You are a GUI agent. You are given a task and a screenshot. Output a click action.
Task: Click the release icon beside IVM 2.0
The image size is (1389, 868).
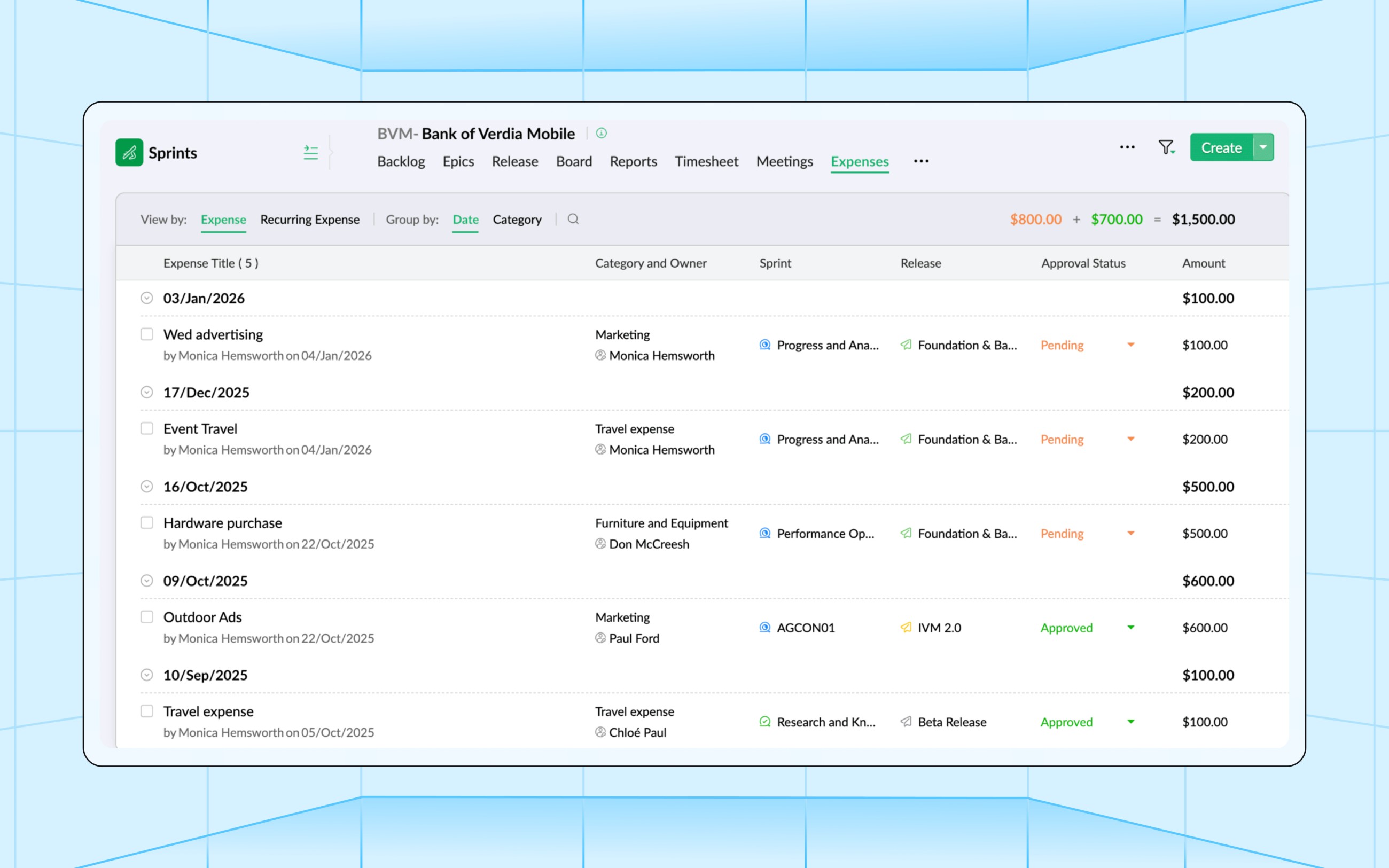pyautogui.click(x=906, y=628)
